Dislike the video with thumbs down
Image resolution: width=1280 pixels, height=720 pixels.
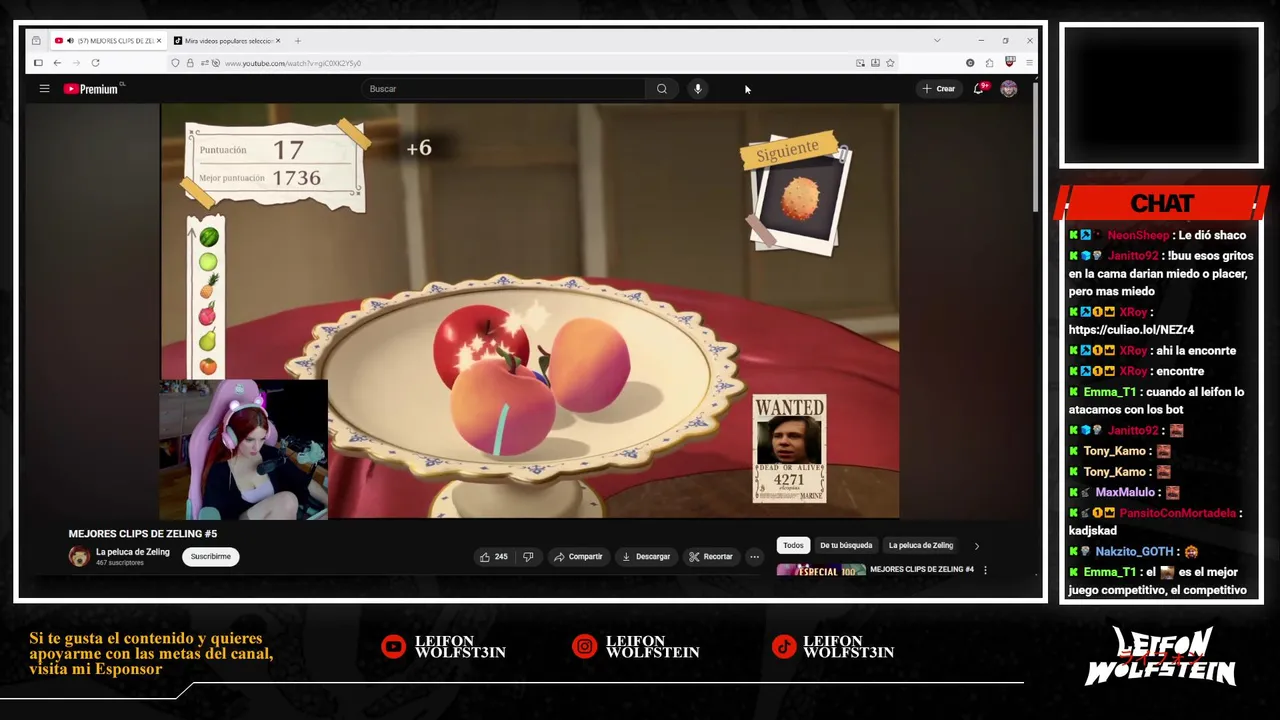[528, 557]
